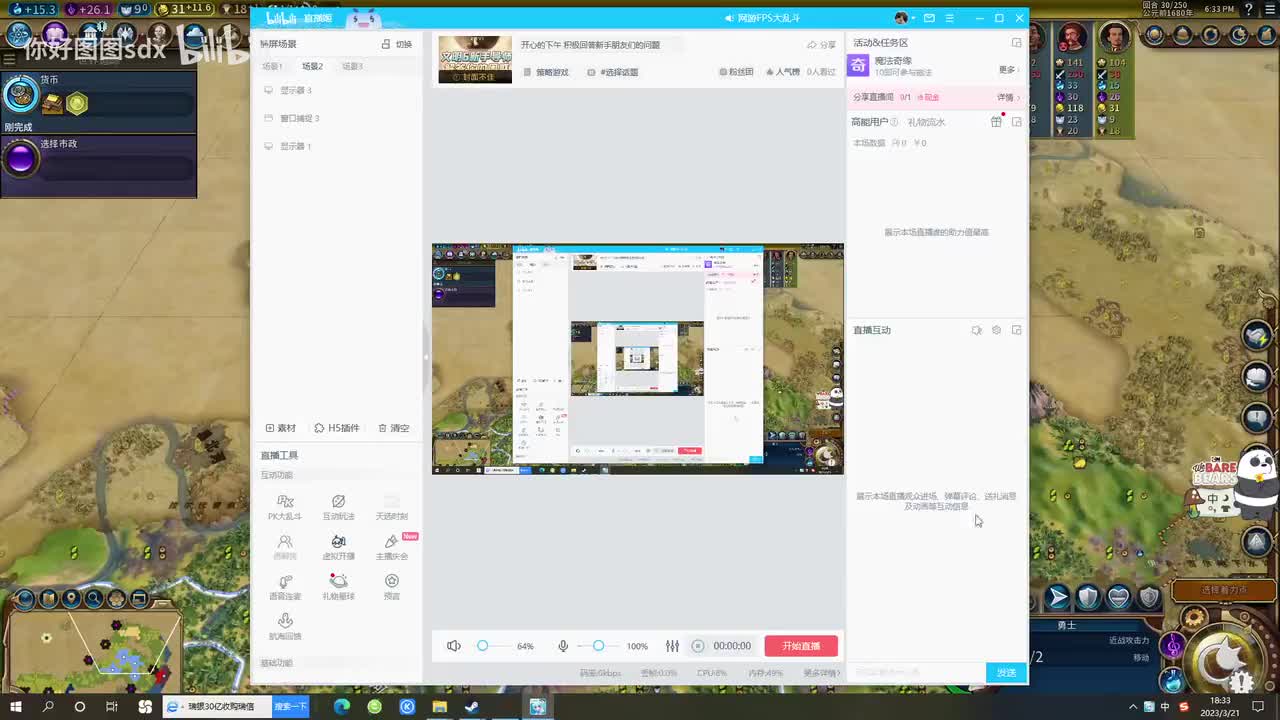
Task: Click the 搜索一下 taskbar search button
Action: [x=291, y=707]
